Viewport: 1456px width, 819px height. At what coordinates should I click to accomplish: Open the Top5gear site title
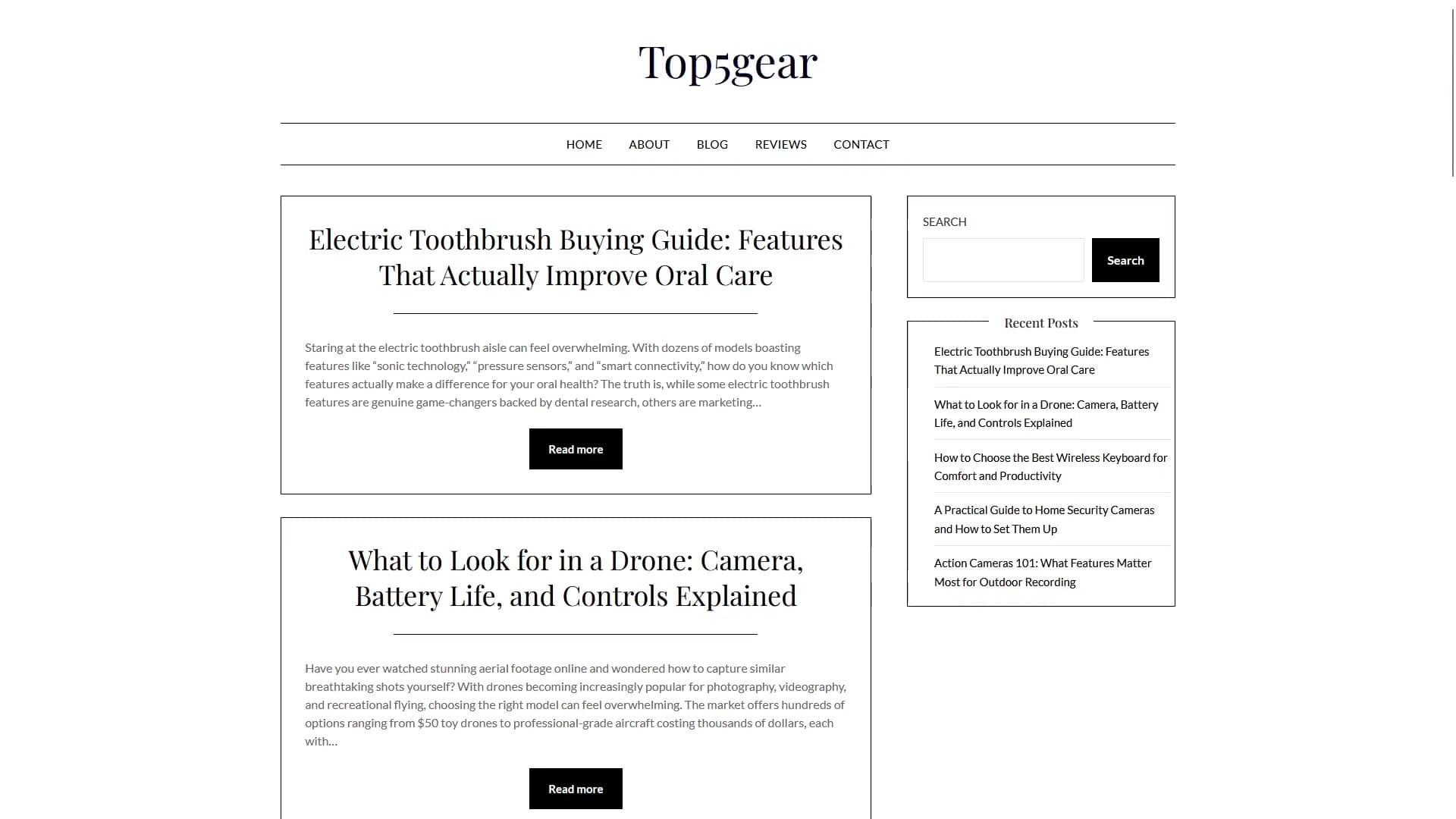(727, 62)
